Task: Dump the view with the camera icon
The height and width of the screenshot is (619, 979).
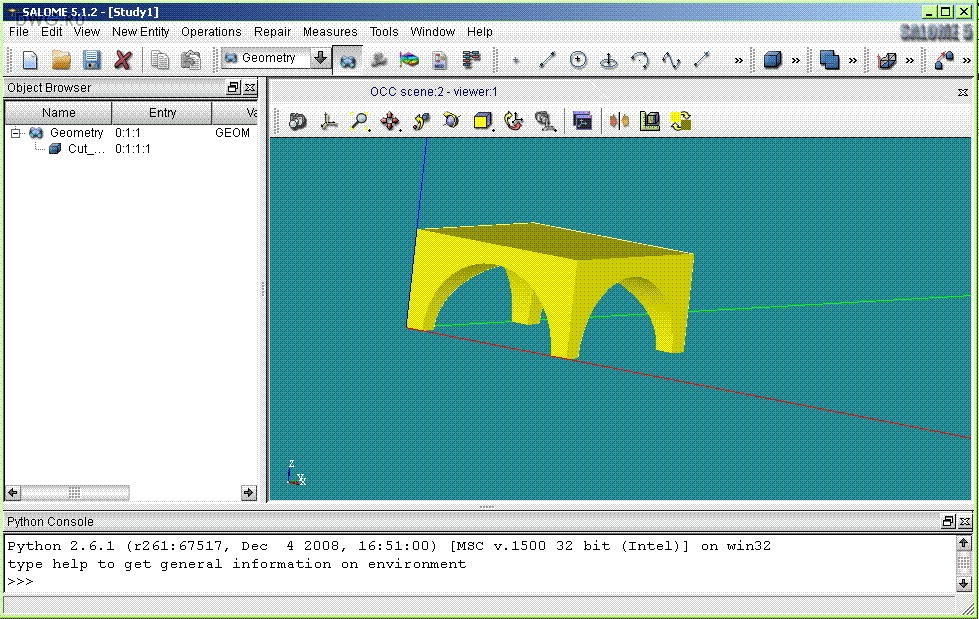Action: tap(298, 121)
